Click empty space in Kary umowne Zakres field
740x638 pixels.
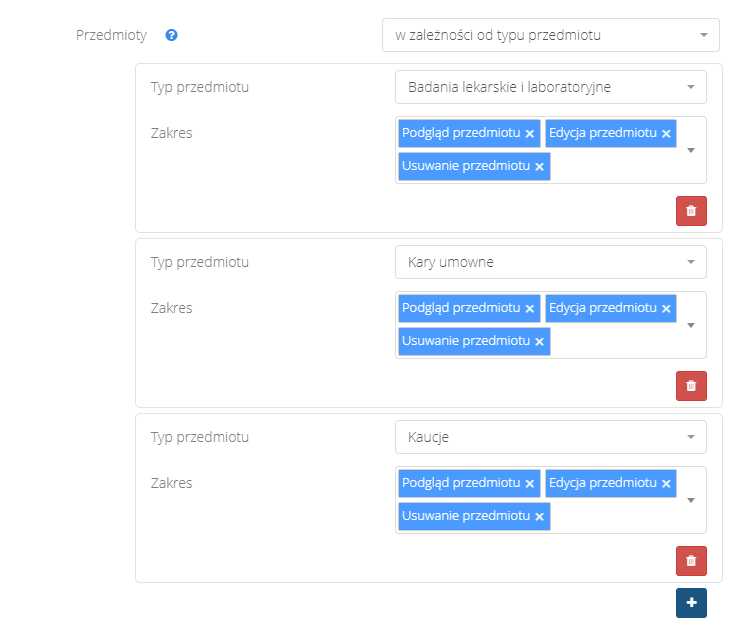coord(615,342)
